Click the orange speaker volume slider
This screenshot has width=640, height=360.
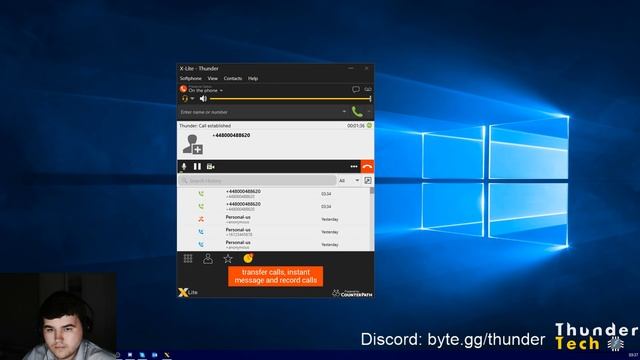tap(290, 99)
